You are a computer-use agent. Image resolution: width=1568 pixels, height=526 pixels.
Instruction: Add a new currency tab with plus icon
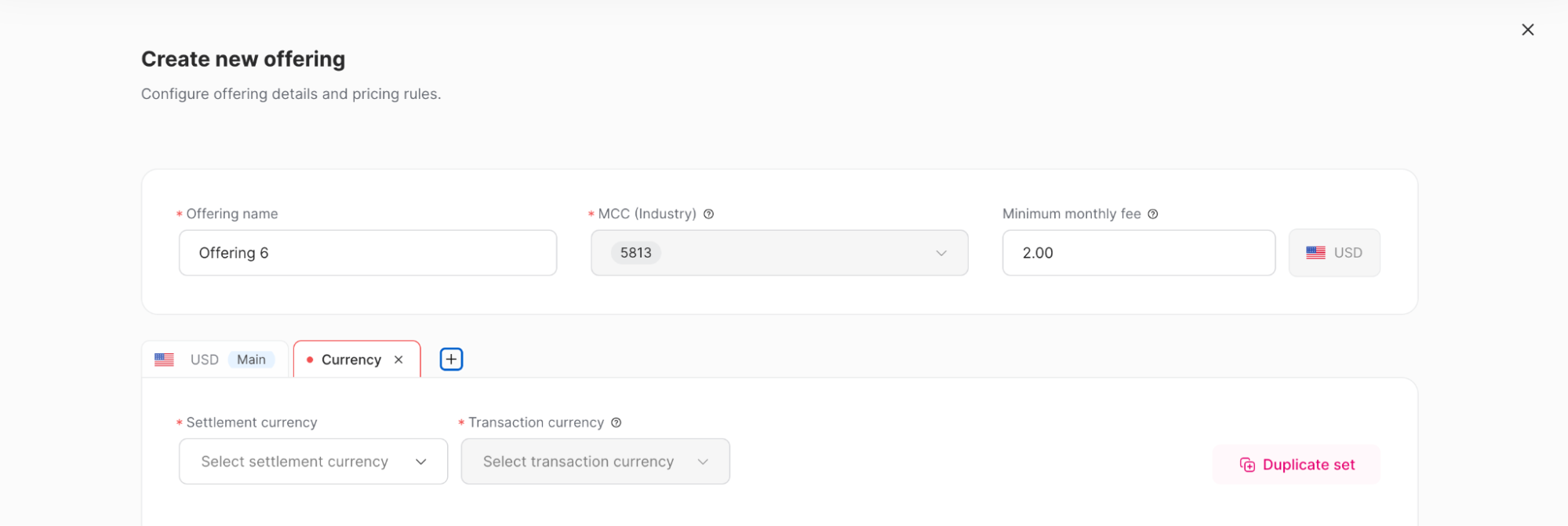point(451,360)
